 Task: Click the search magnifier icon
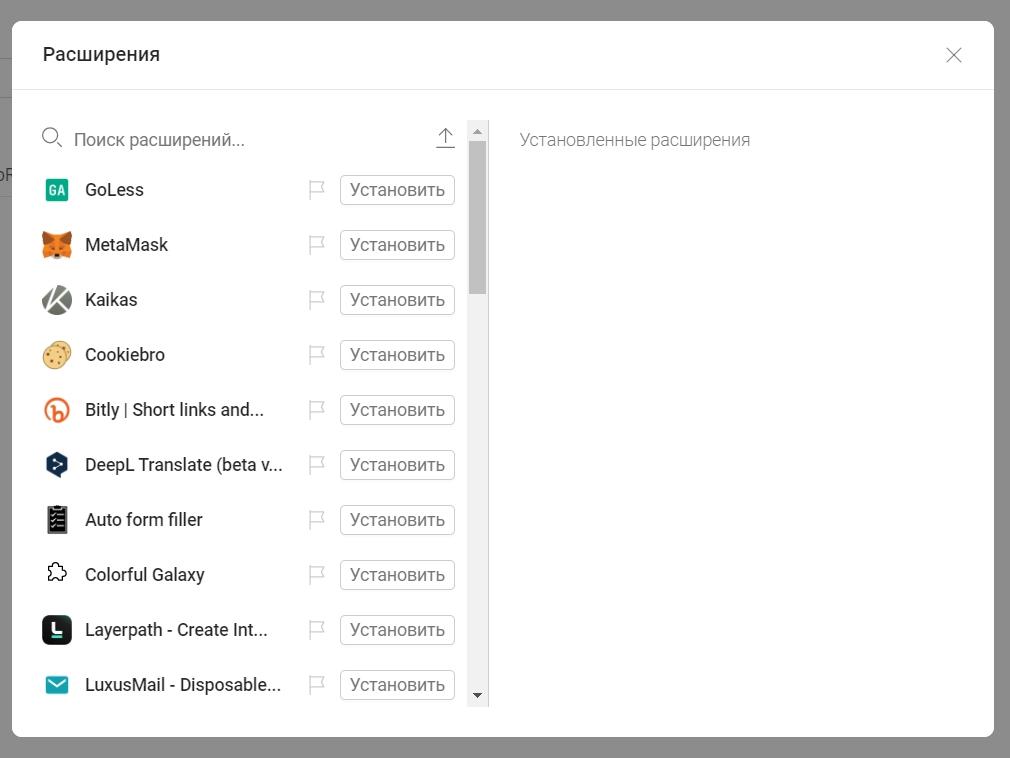click(52, 137)
